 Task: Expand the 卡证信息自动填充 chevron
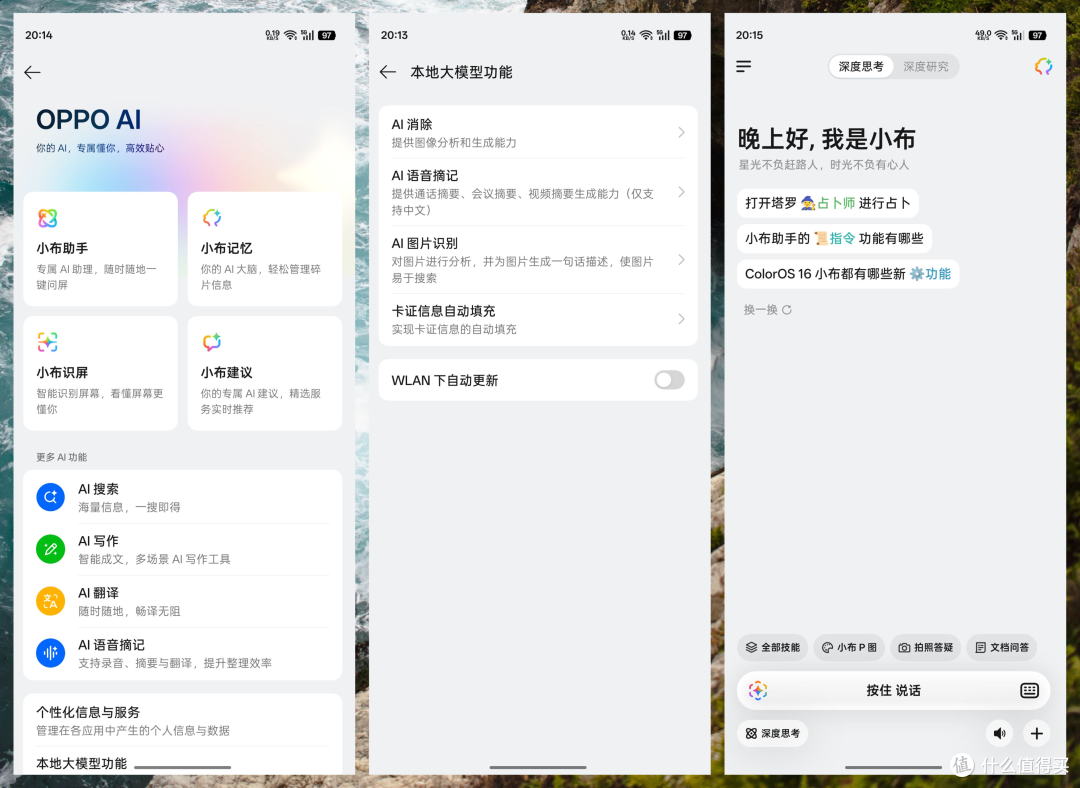click(x=681, y=319)
